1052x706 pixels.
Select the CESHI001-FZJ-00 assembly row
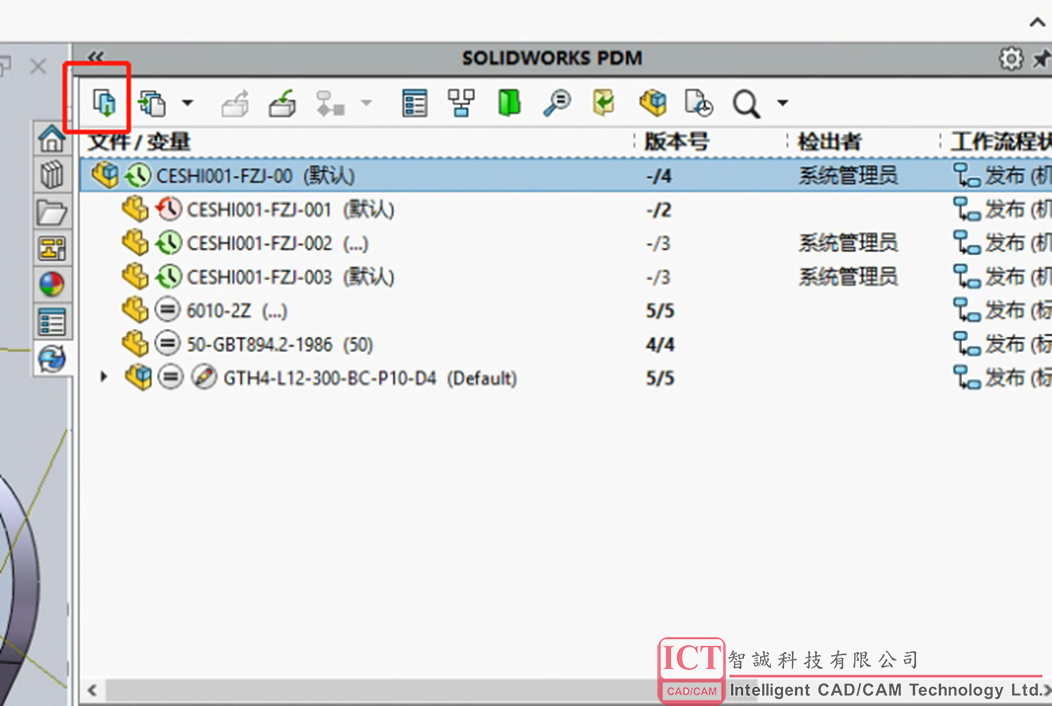(x=566, y=176)
